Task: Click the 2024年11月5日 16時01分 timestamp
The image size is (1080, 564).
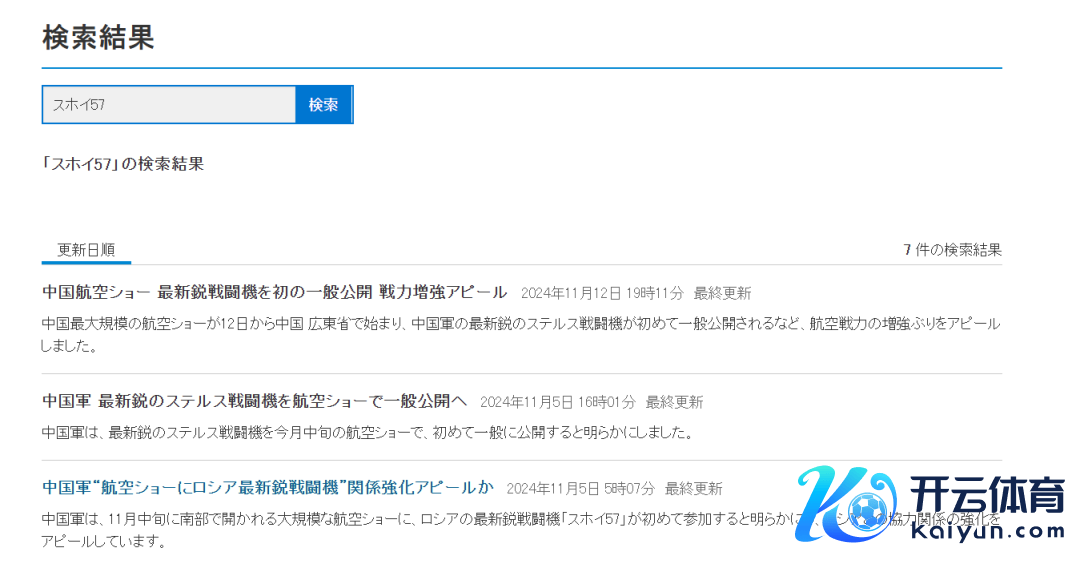Action: [557, 402]
